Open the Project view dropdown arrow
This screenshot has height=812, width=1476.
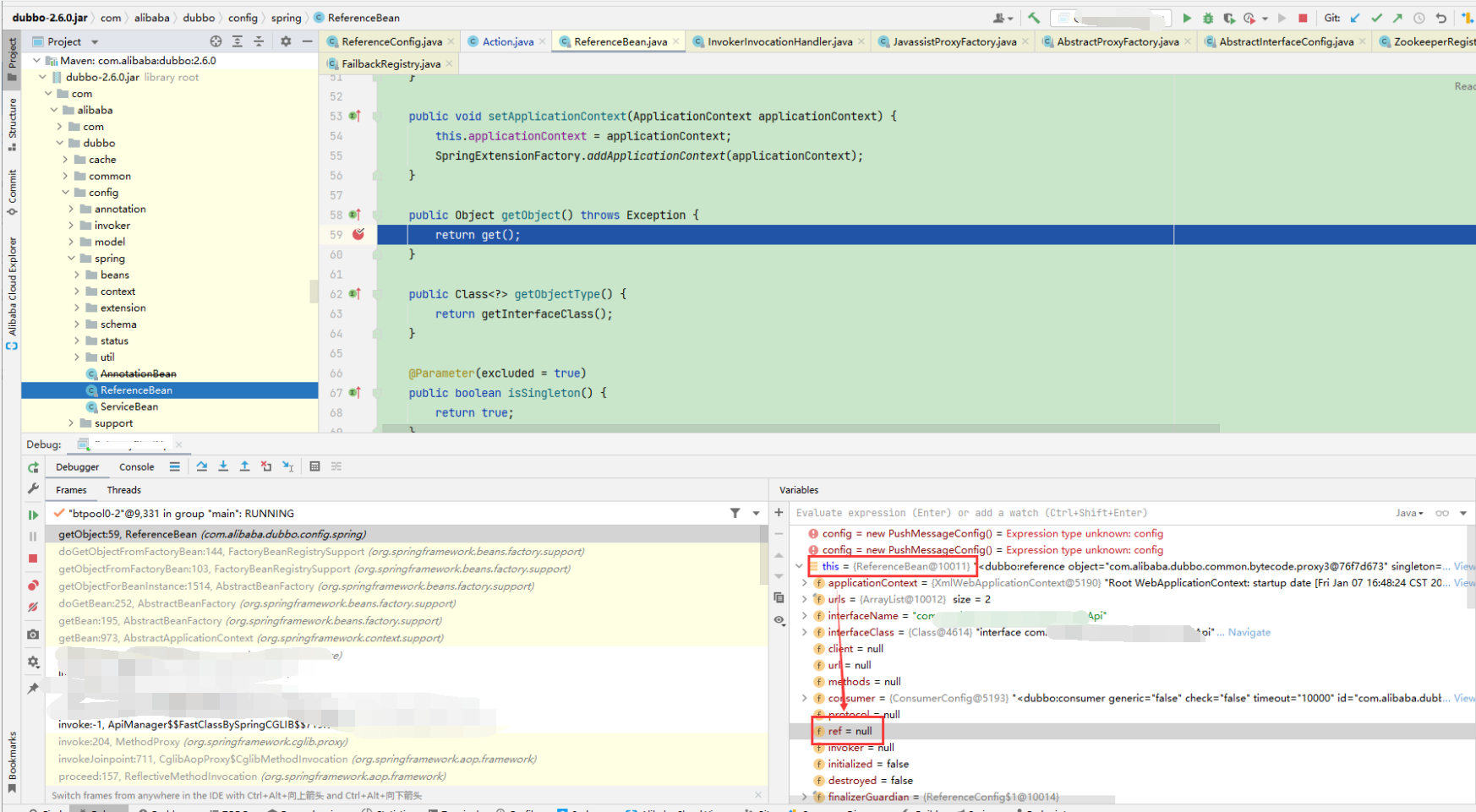[x=95, y=41]
